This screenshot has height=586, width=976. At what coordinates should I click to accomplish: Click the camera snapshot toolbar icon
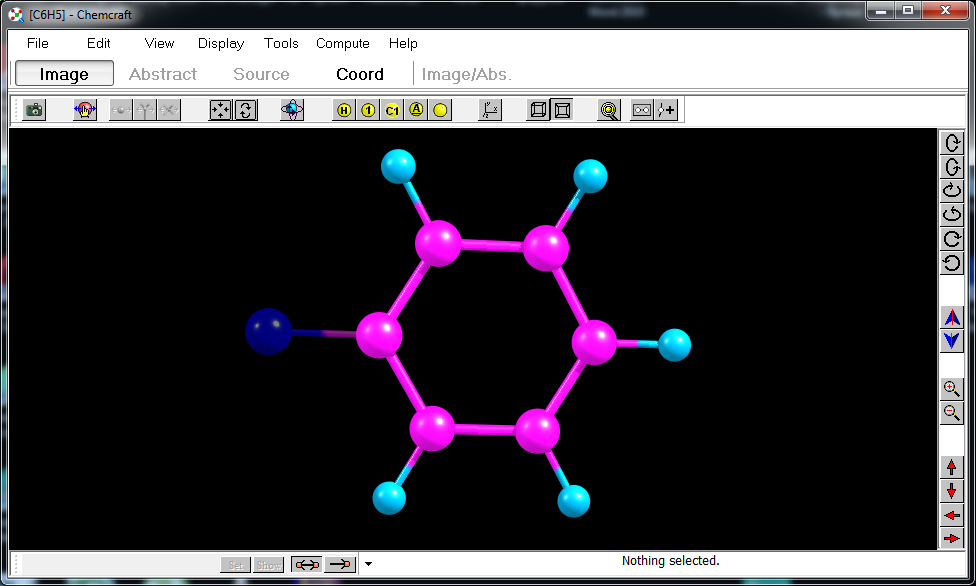[x=35, y=110]
